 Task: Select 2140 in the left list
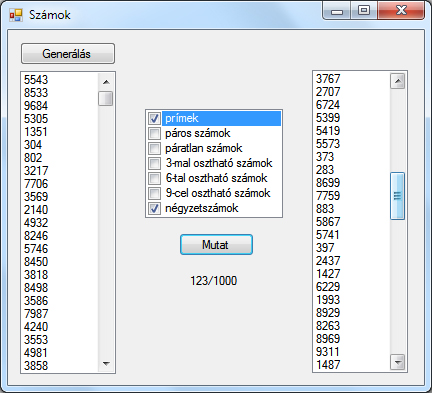[59, 210]
